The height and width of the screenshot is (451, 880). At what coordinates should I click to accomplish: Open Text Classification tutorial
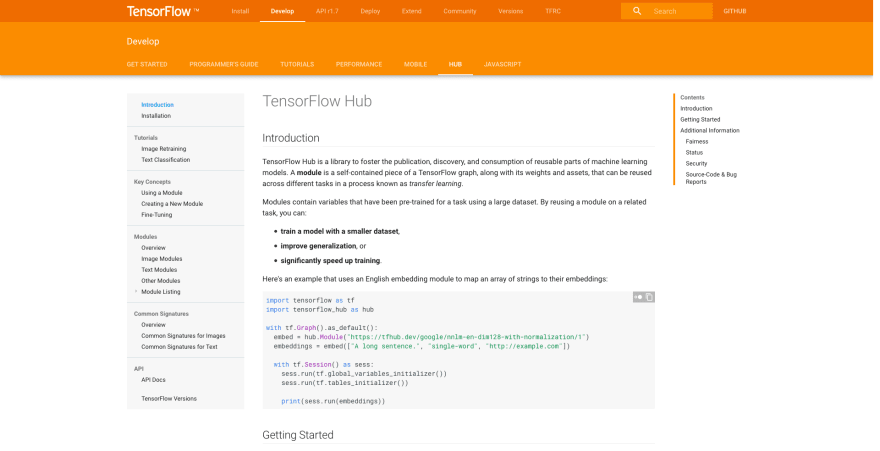[166, 160]
